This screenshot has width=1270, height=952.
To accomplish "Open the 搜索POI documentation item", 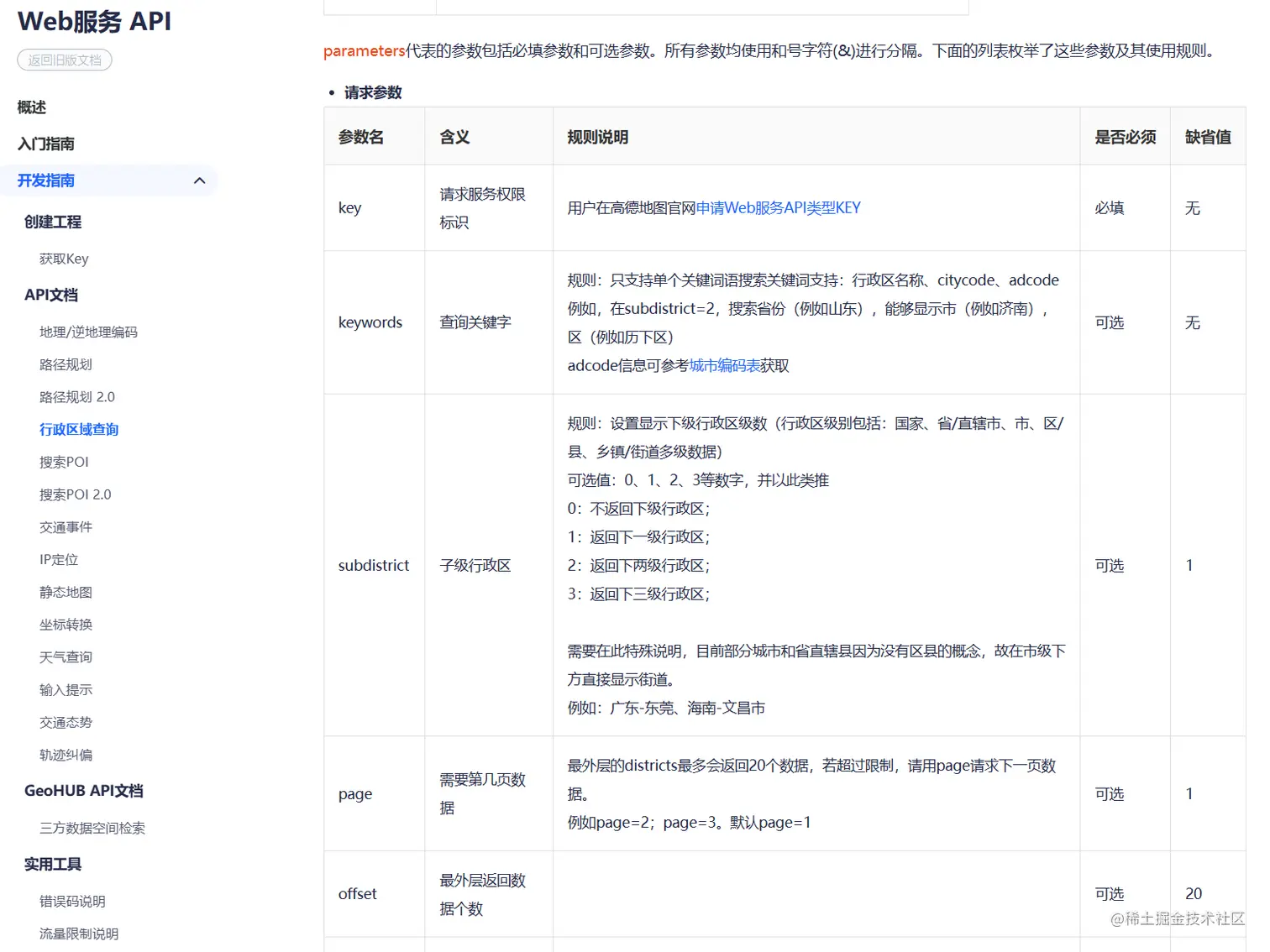I will 64,462.
